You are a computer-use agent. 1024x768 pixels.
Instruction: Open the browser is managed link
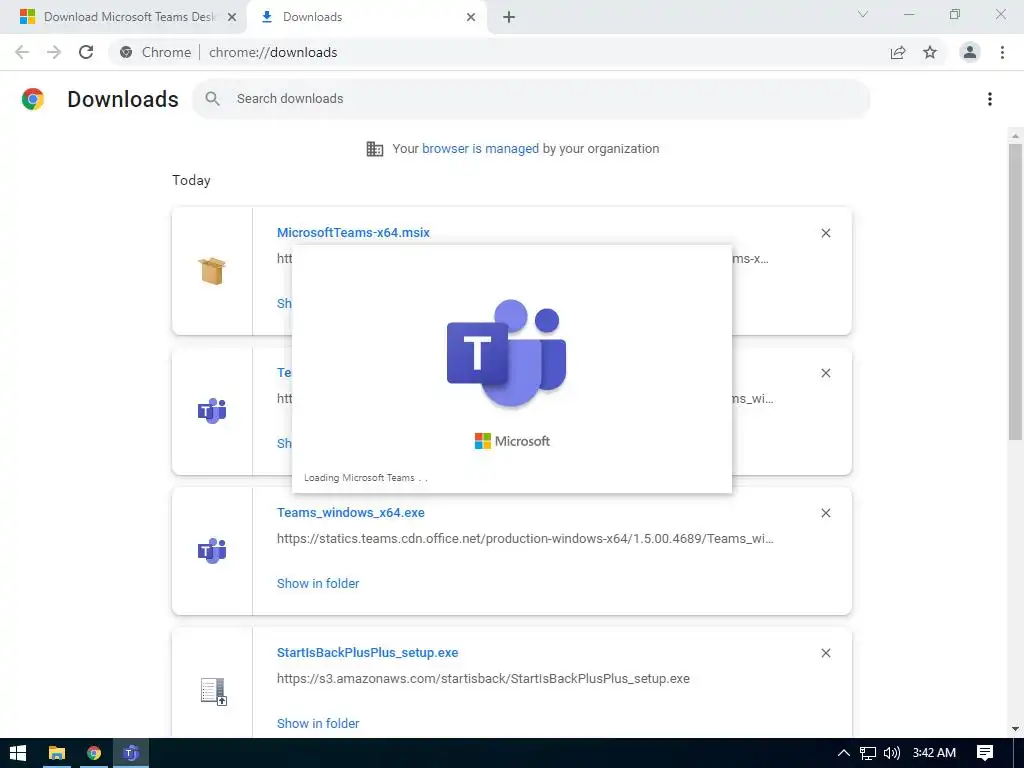[x=481, y=149]
